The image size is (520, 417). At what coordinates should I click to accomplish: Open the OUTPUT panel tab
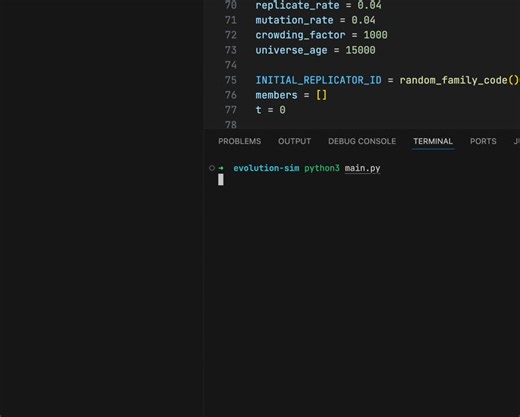(294, 141)
